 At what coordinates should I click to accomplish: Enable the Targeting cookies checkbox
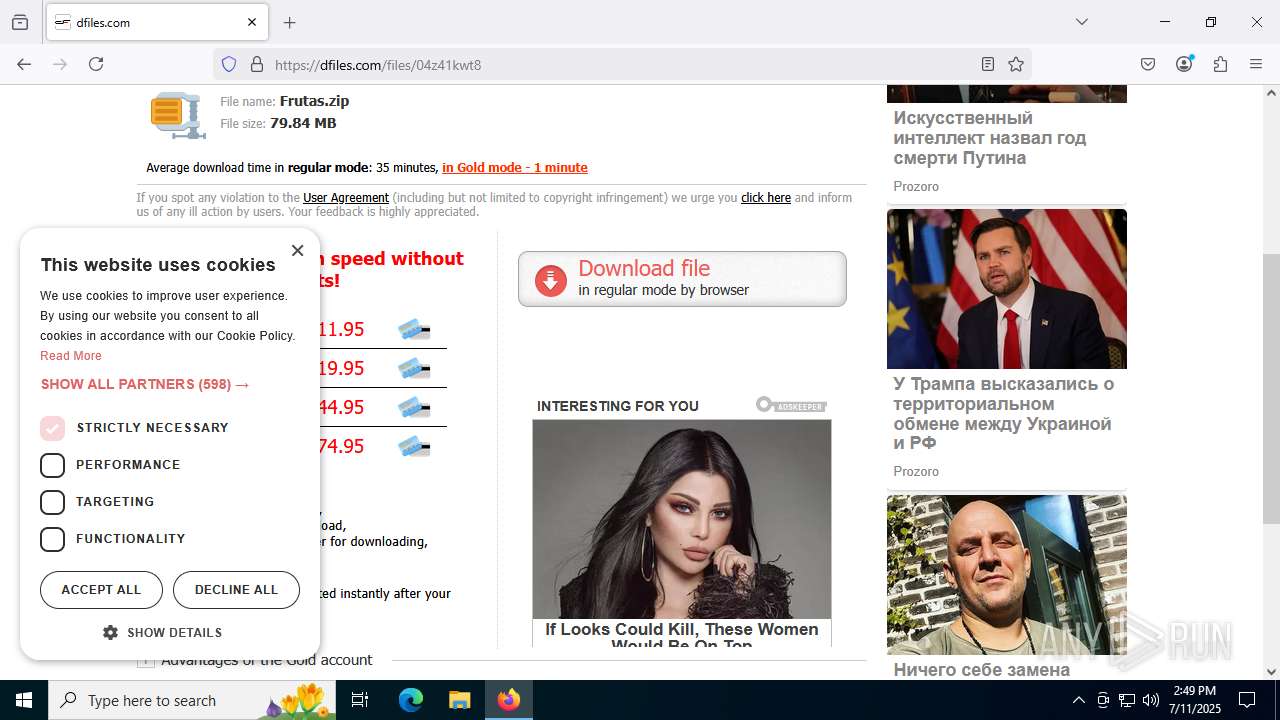click(52, 502)
